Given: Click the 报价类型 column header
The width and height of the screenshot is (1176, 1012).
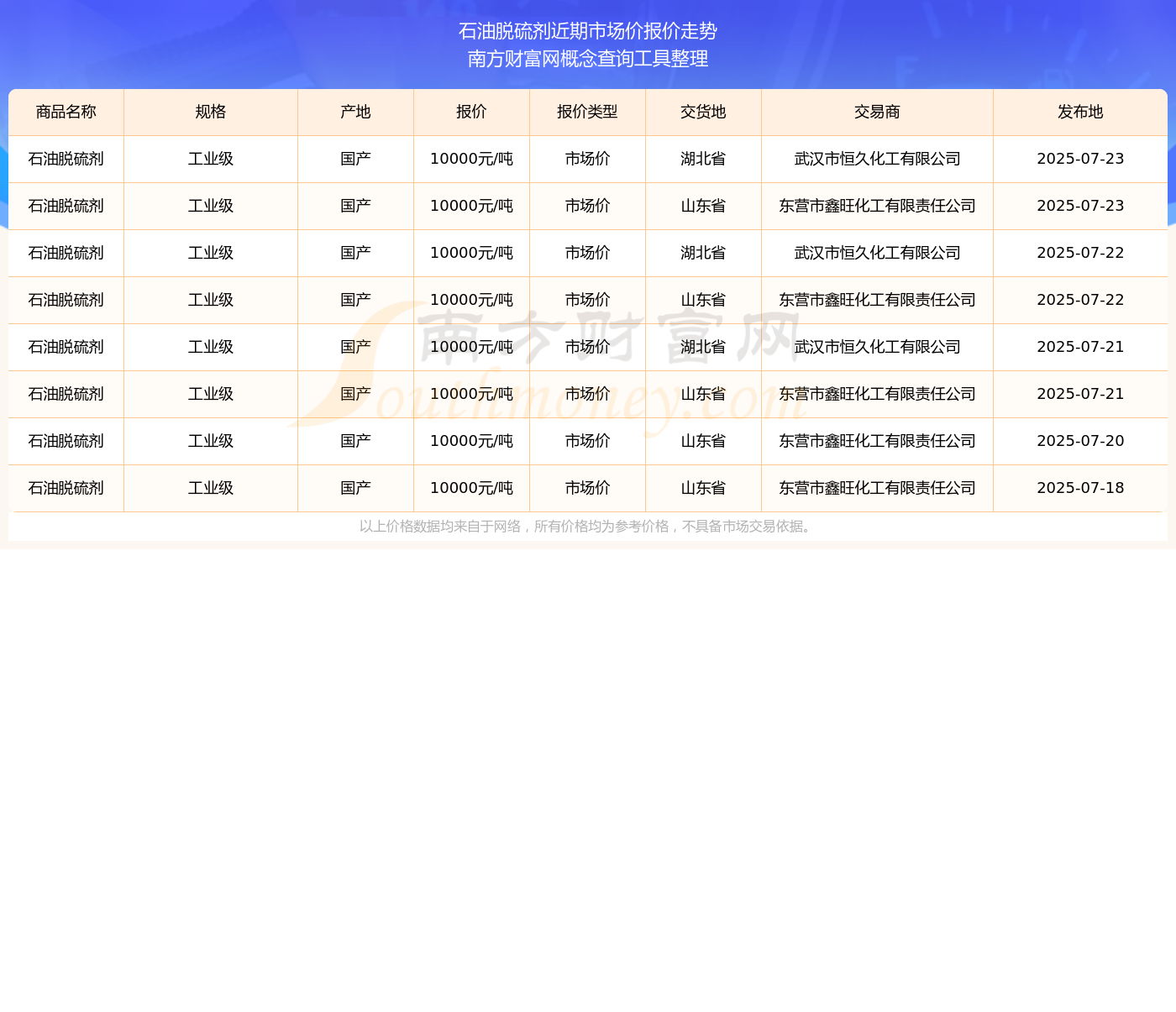Looking at the screenshot, I should [x=588, y=112].
